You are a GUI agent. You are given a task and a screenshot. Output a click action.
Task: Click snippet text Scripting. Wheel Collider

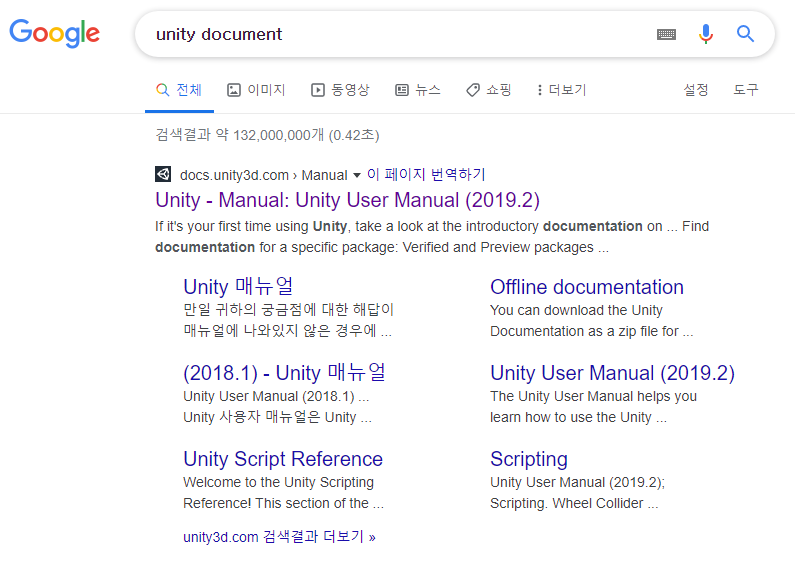tap(574, 503)
